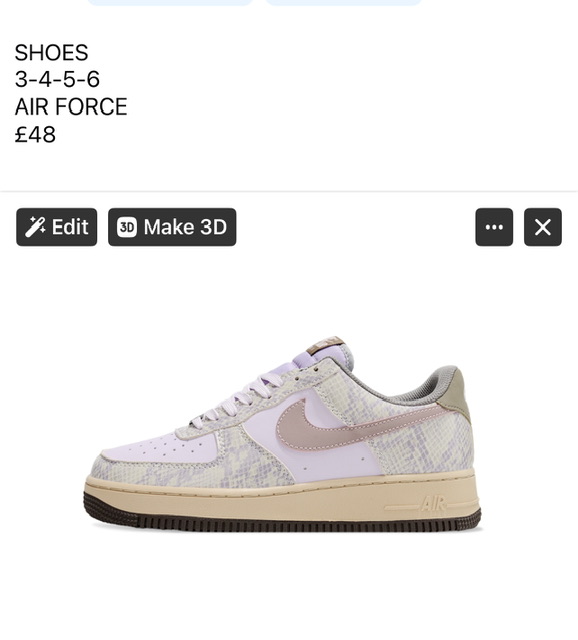The height and width of the screenshot is (640, 578).
Task: Click the embossed AIR logo on the midsole
Action: pyautogui.click(x=433, y=504)
